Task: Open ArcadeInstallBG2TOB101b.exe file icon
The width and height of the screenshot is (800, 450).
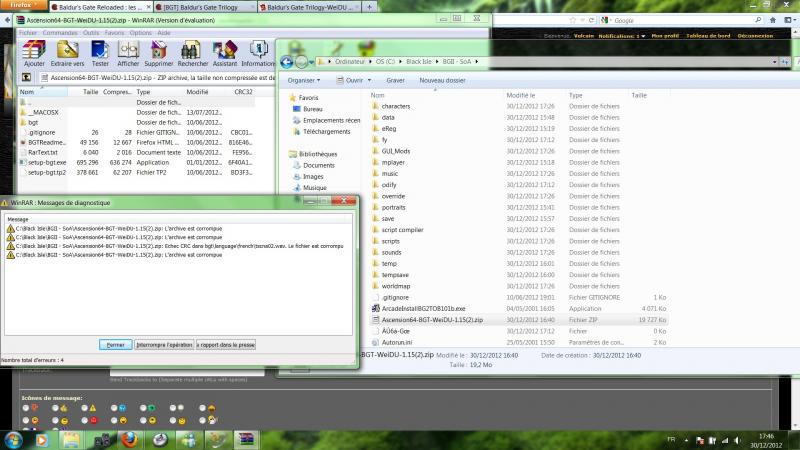Action: [376, 309]
